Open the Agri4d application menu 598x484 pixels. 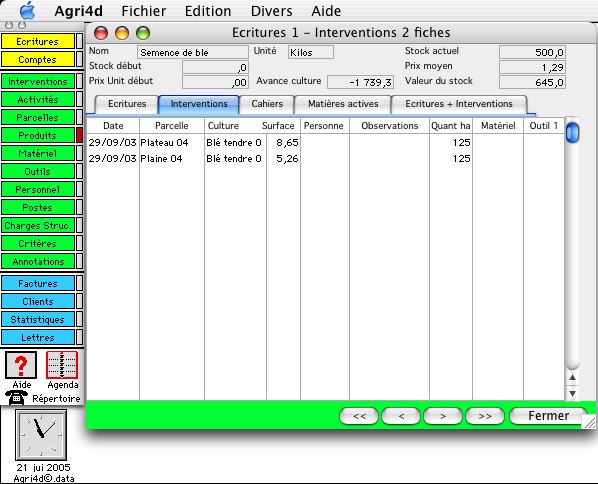coord(79,11)
